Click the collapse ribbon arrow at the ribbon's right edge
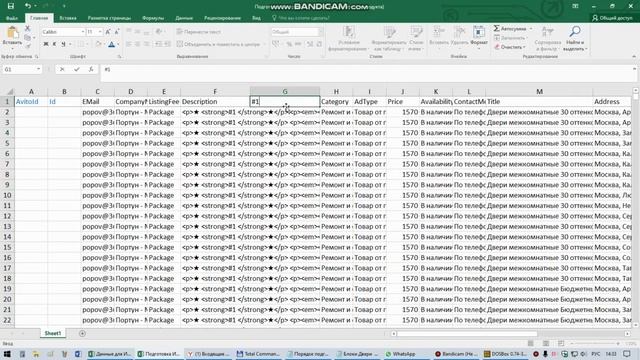This screenshot has width=640, height=360. coord(634,56)
